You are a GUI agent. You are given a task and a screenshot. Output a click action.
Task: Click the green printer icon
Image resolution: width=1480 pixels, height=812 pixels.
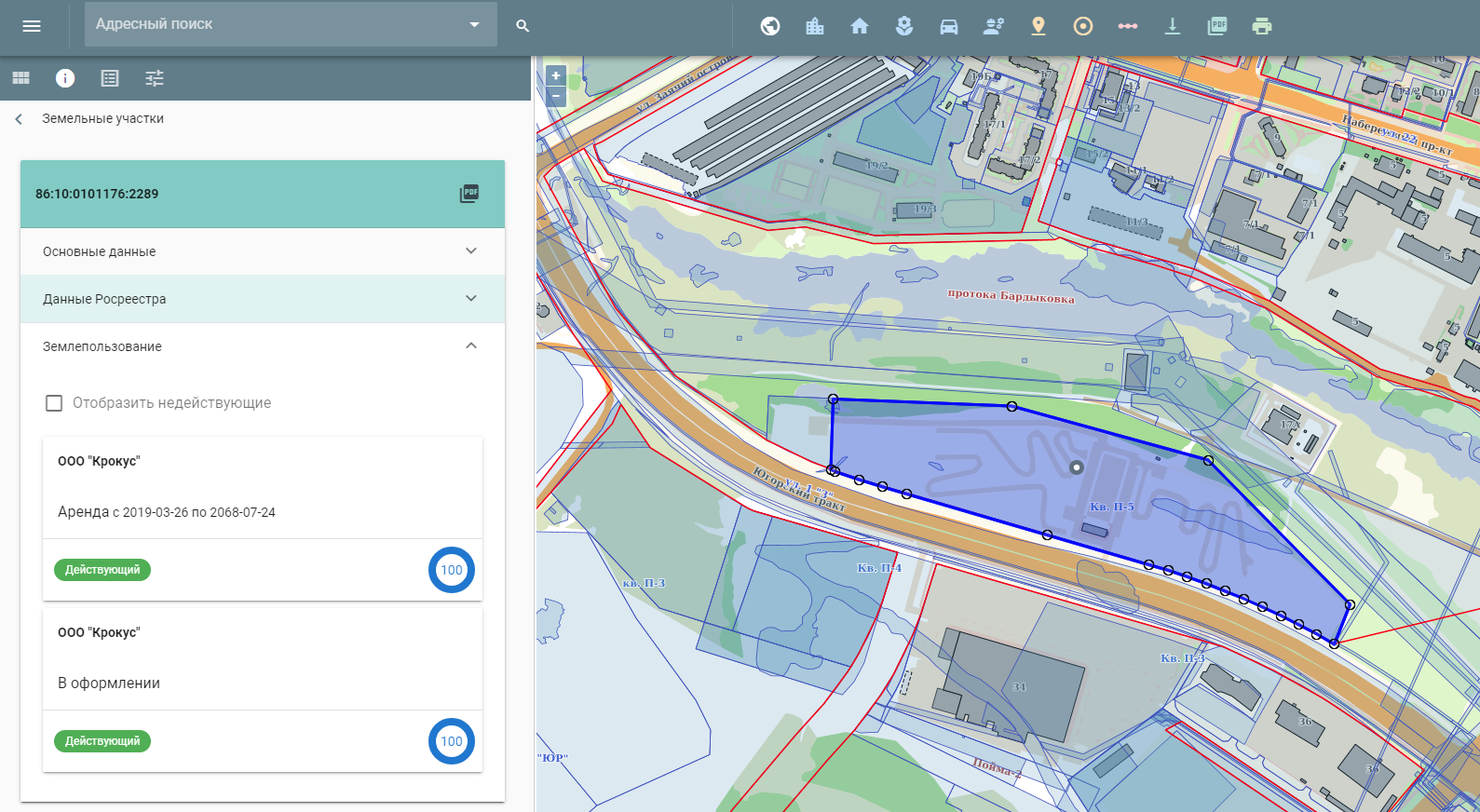coord(1262,26)
